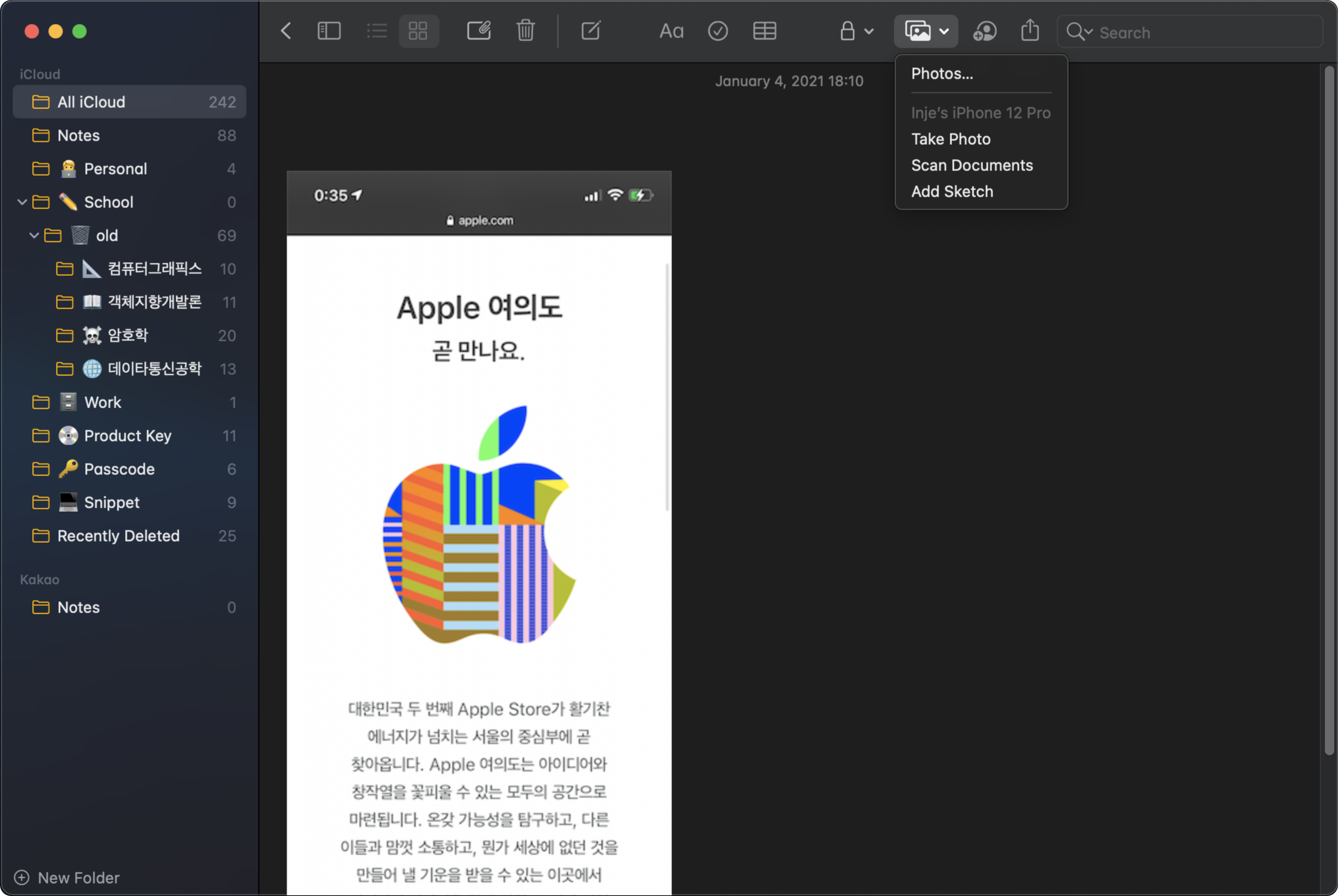The height and width of the screenshot is (896, 1338).
Task: Switch to list view
Action: point(376,31)
